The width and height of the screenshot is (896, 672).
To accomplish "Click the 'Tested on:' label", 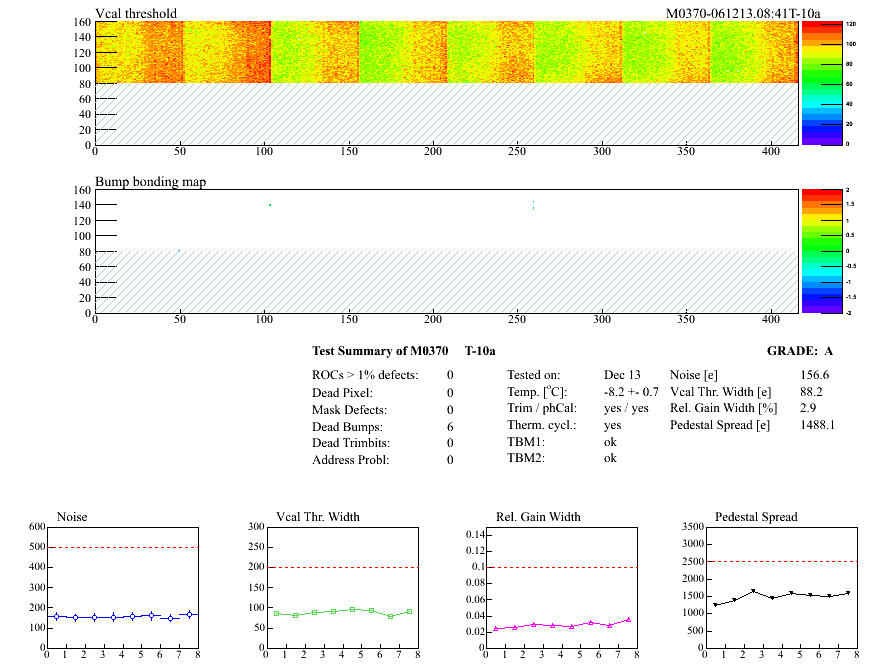I will [534, 374].
